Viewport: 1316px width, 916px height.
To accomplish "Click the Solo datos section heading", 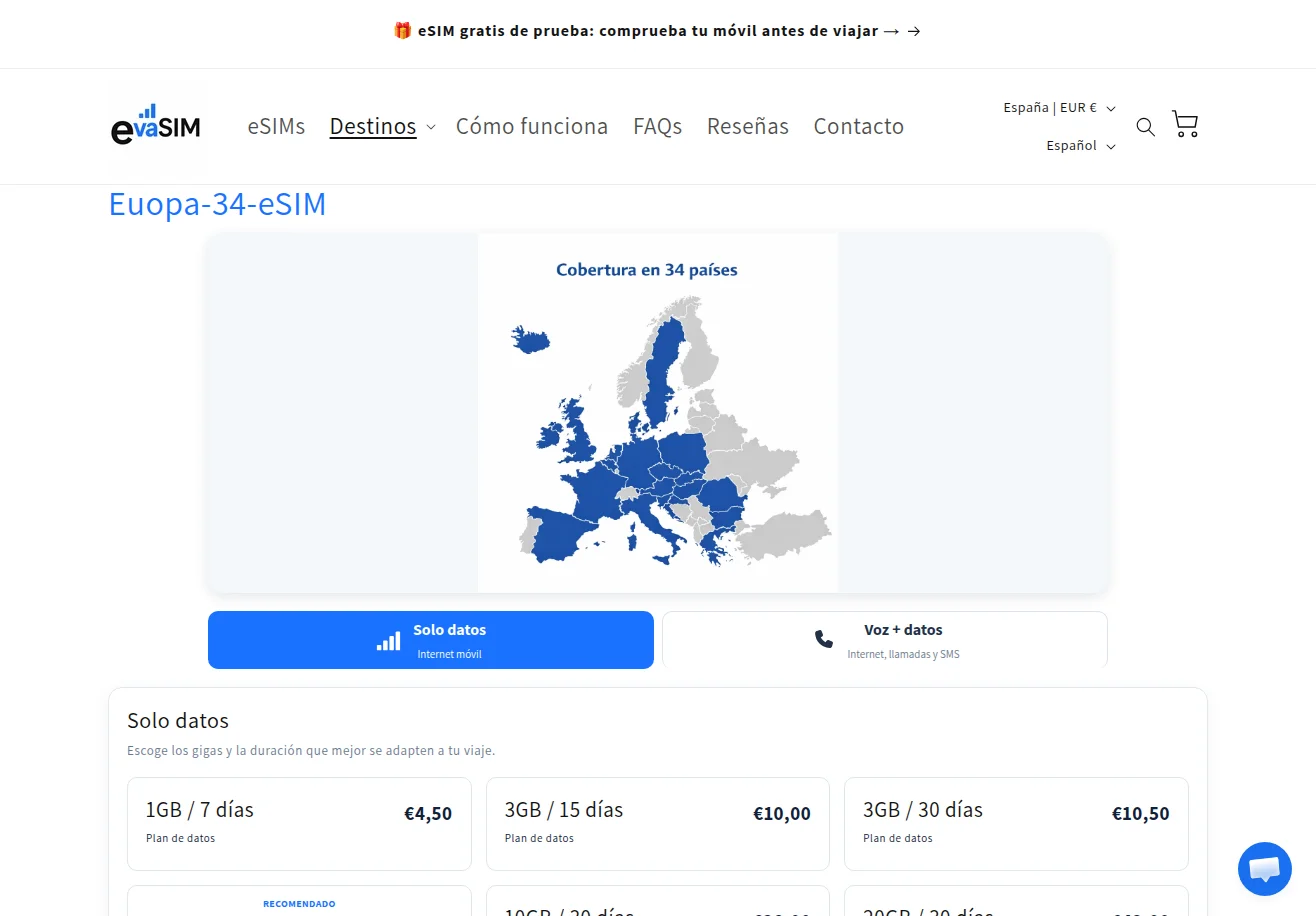I will pyautogui.click(x=178, y=721).
